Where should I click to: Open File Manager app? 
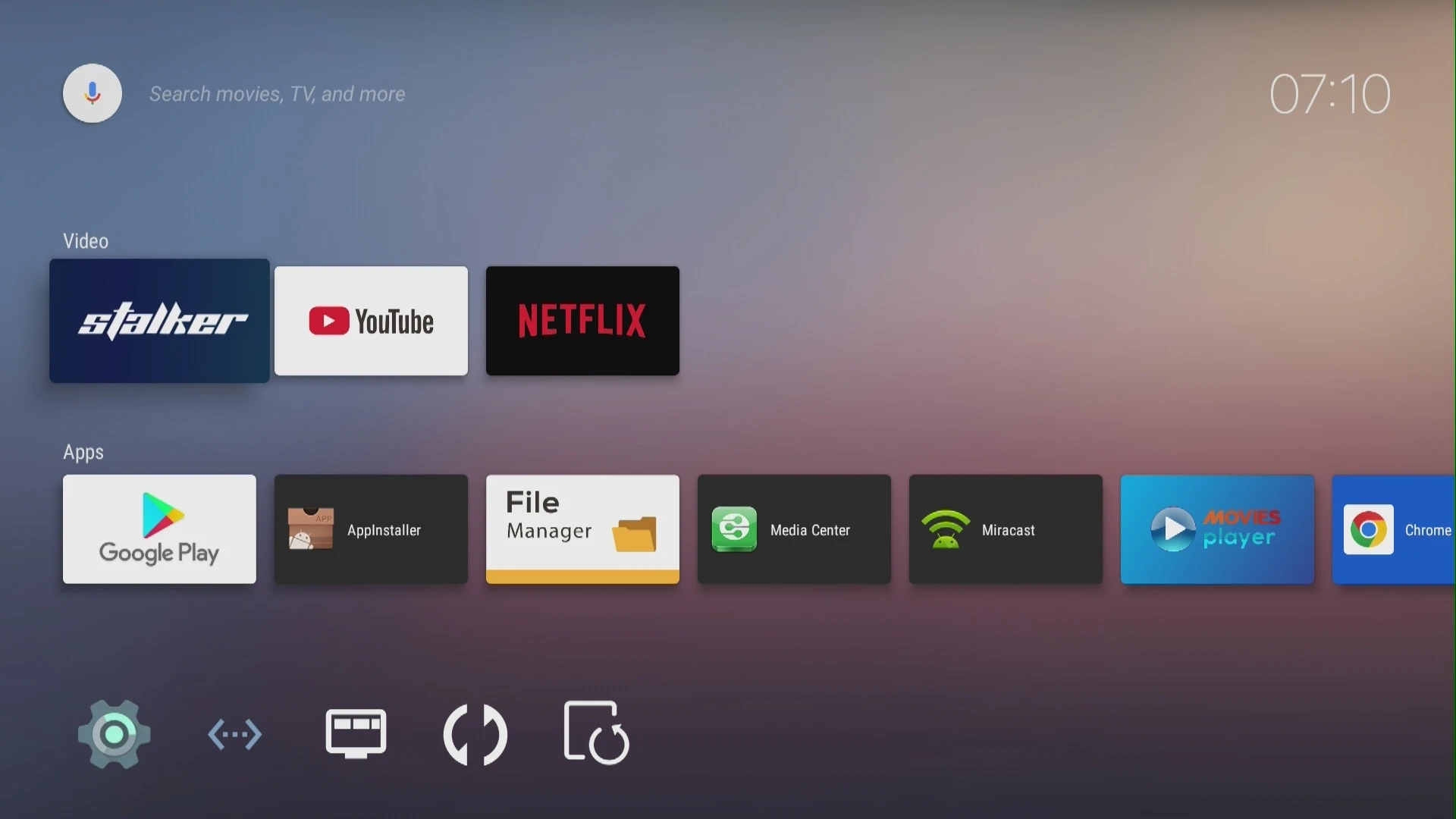pos(582,529)
